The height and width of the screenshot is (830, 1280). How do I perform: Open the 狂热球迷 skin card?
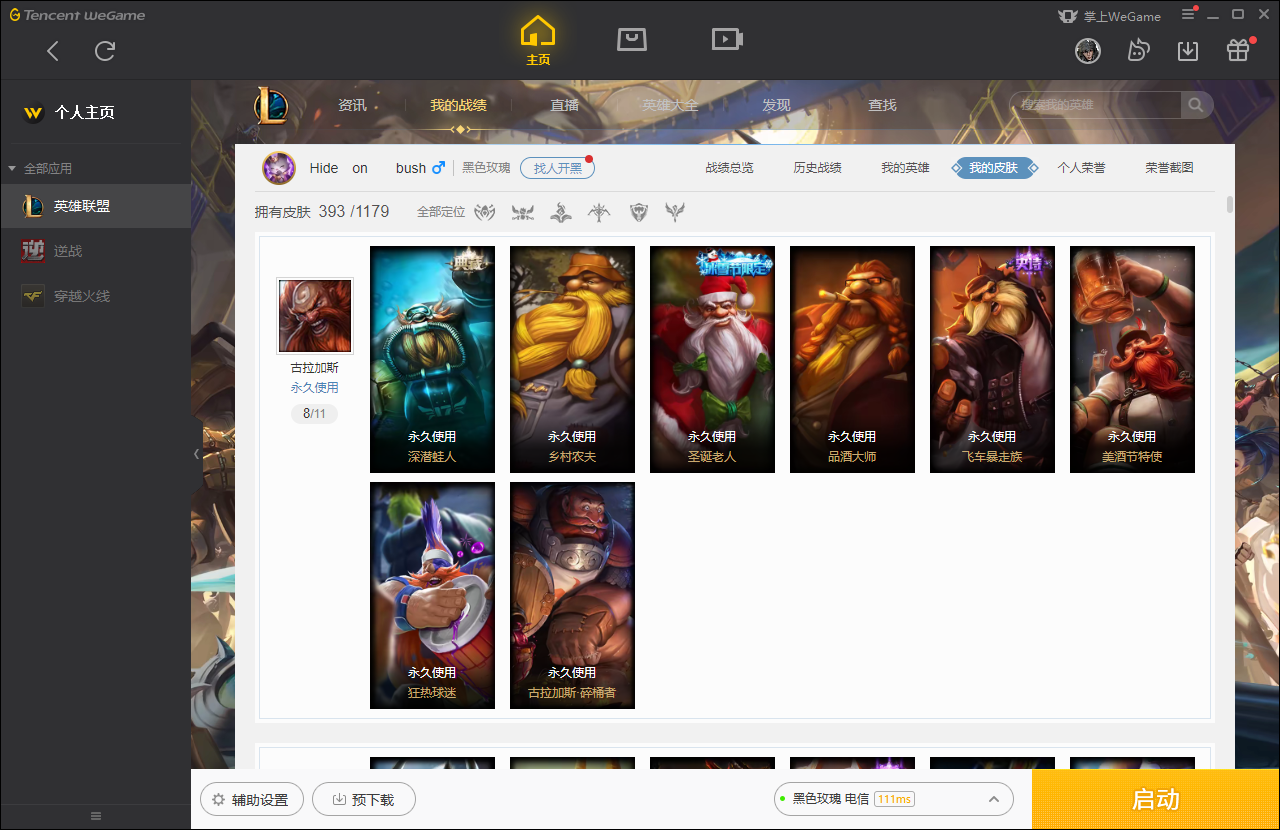pyautogui.click(x=432, y=595)
